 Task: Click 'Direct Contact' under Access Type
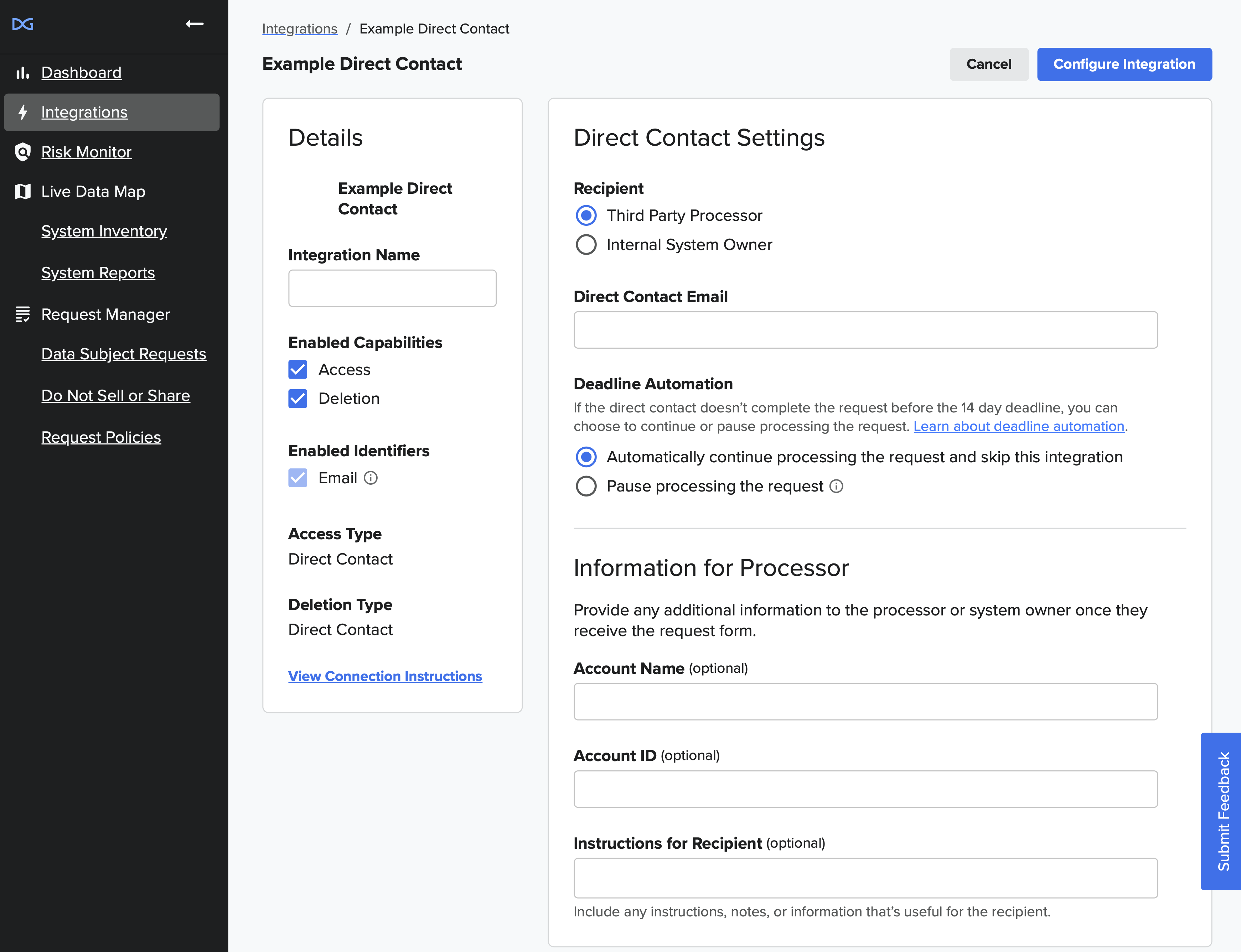click(340, 559)
